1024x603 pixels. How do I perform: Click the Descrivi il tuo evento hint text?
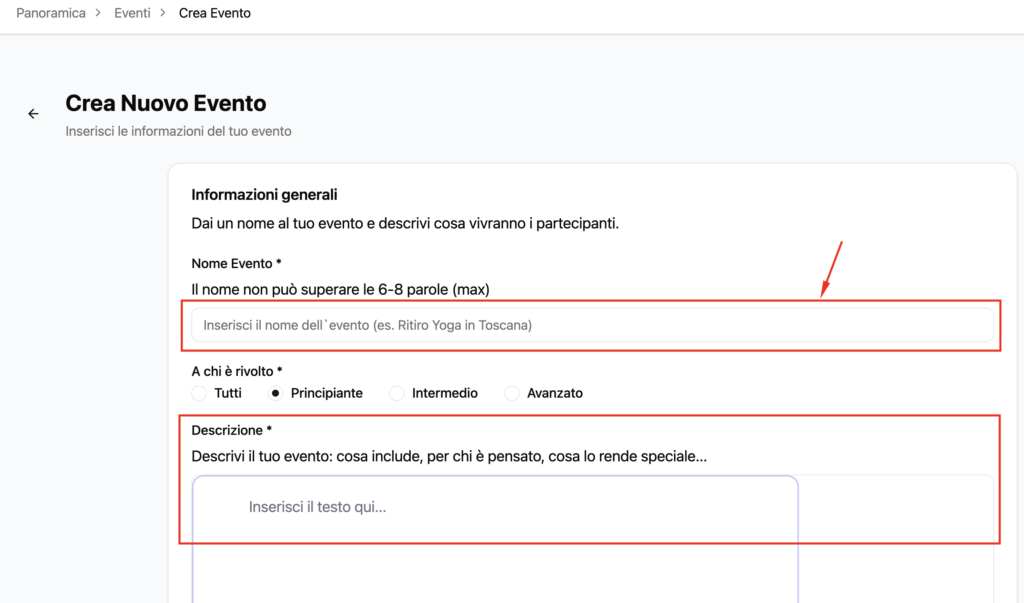[449, 457]
